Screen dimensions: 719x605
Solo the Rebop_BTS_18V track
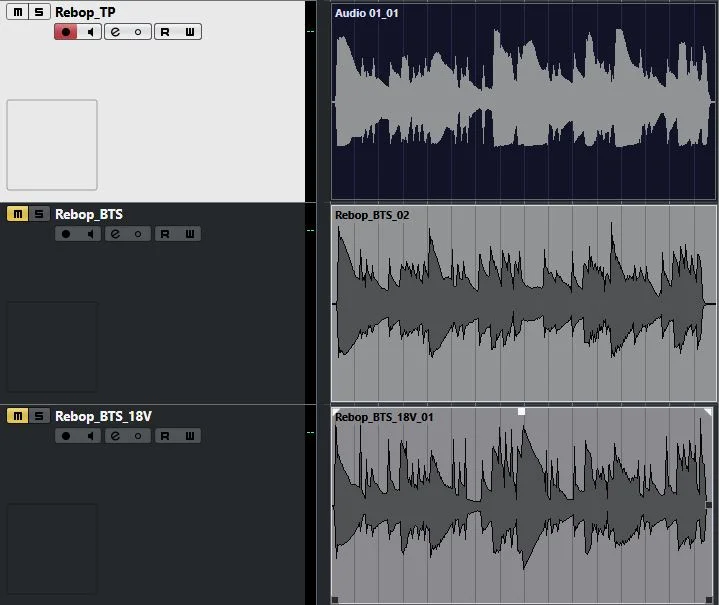coord(38,416)
